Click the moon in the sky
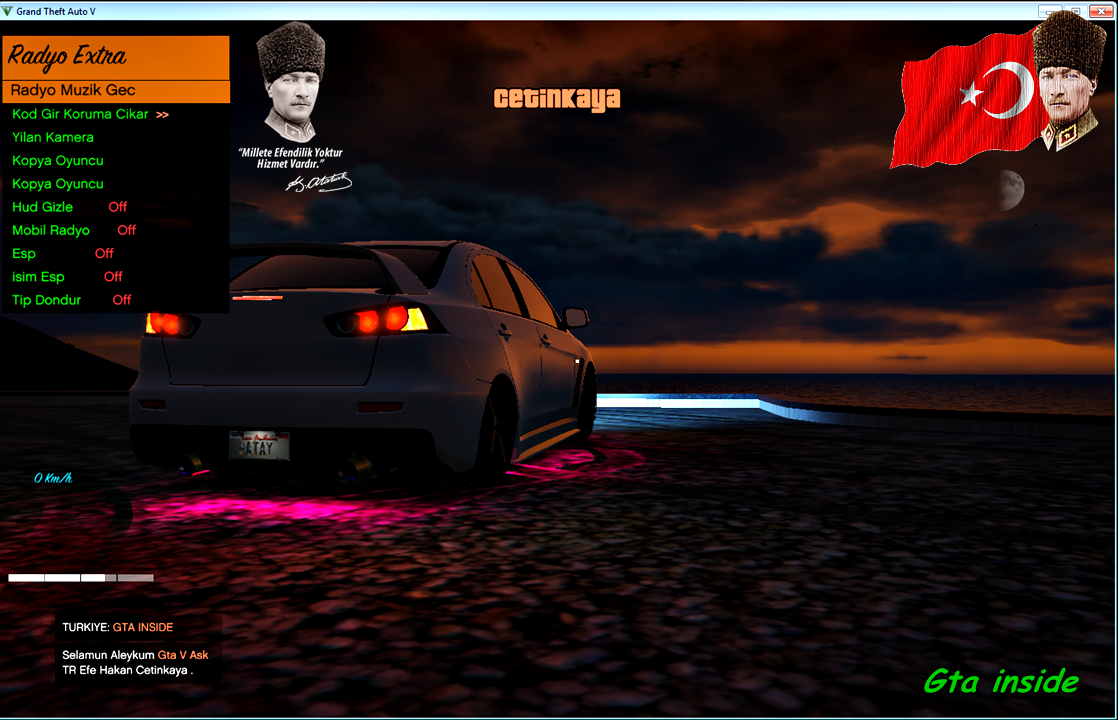This screenshot has width=1118, height=720. click(1011, 190)
